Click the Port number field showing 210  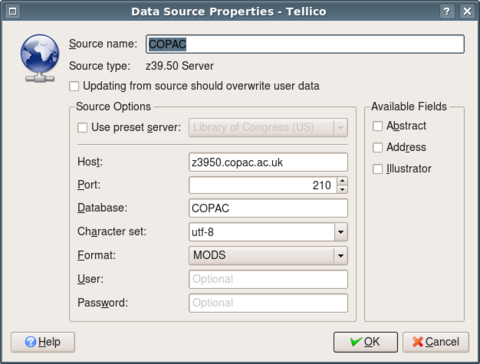(x=263, y=185)
